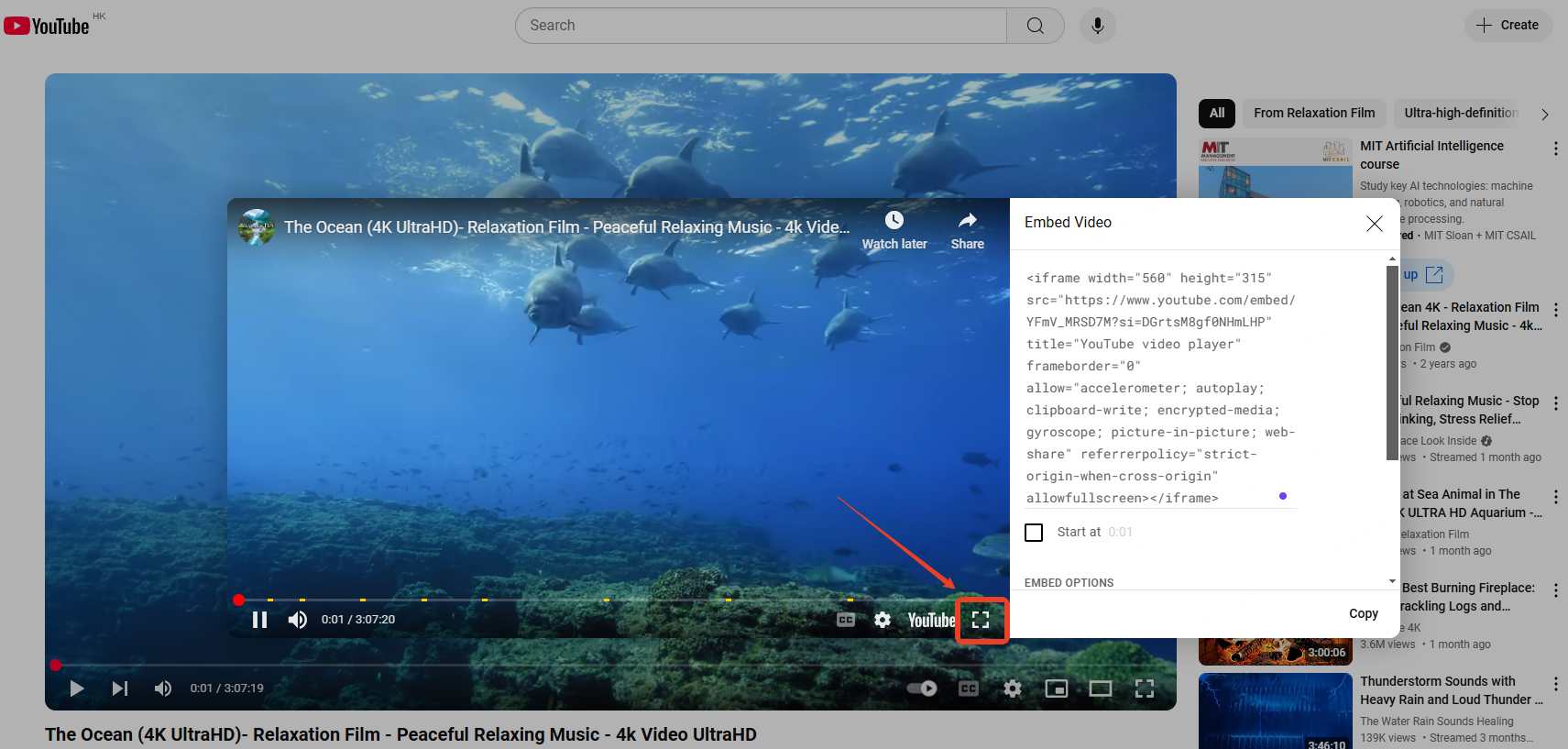Open the Thunderstorm video thumbnail
This screenshot has width=1568, height=749.
point(1276,711)
